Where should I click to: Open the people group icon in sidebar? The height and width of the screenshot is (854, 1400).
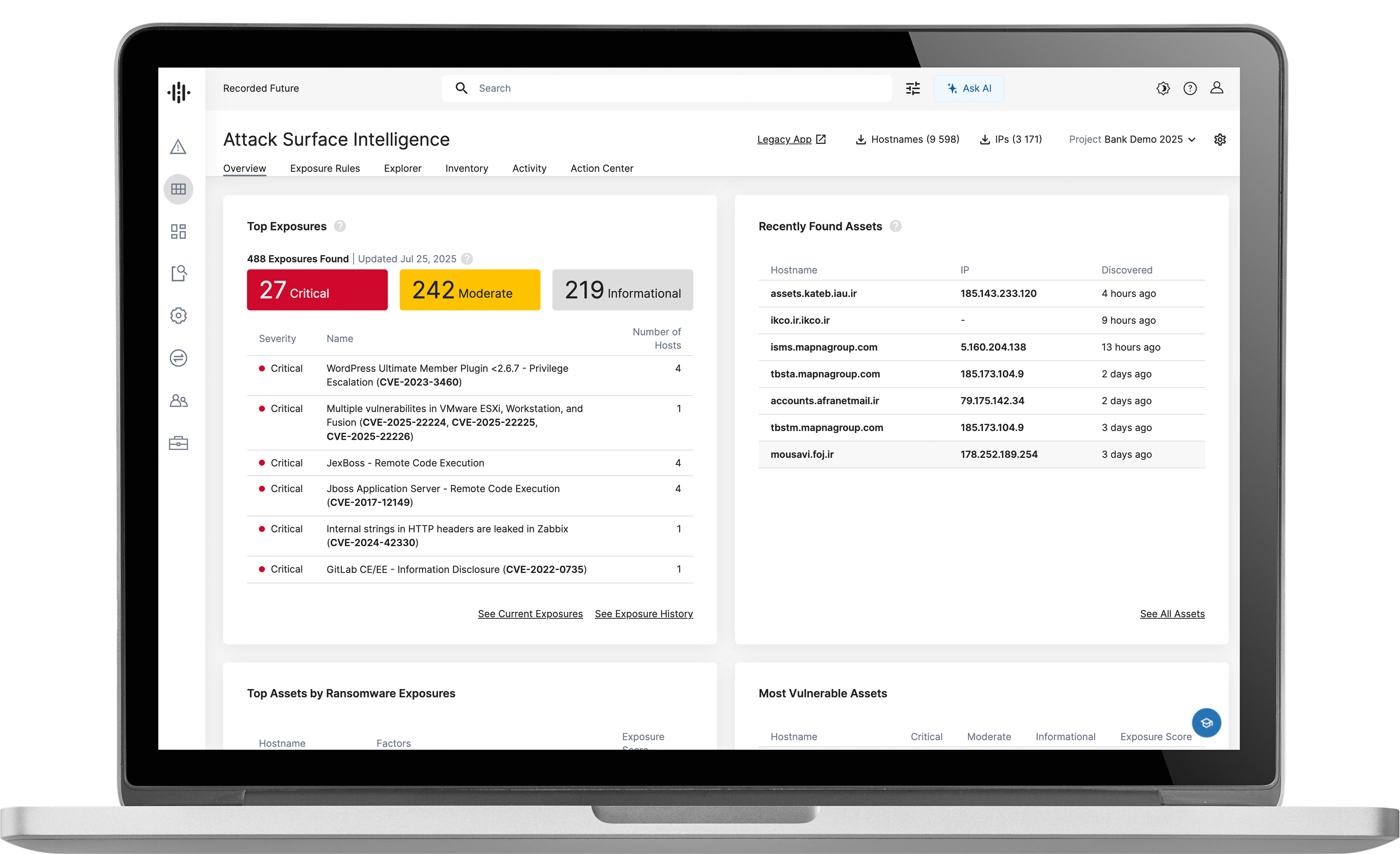[178, 400]
